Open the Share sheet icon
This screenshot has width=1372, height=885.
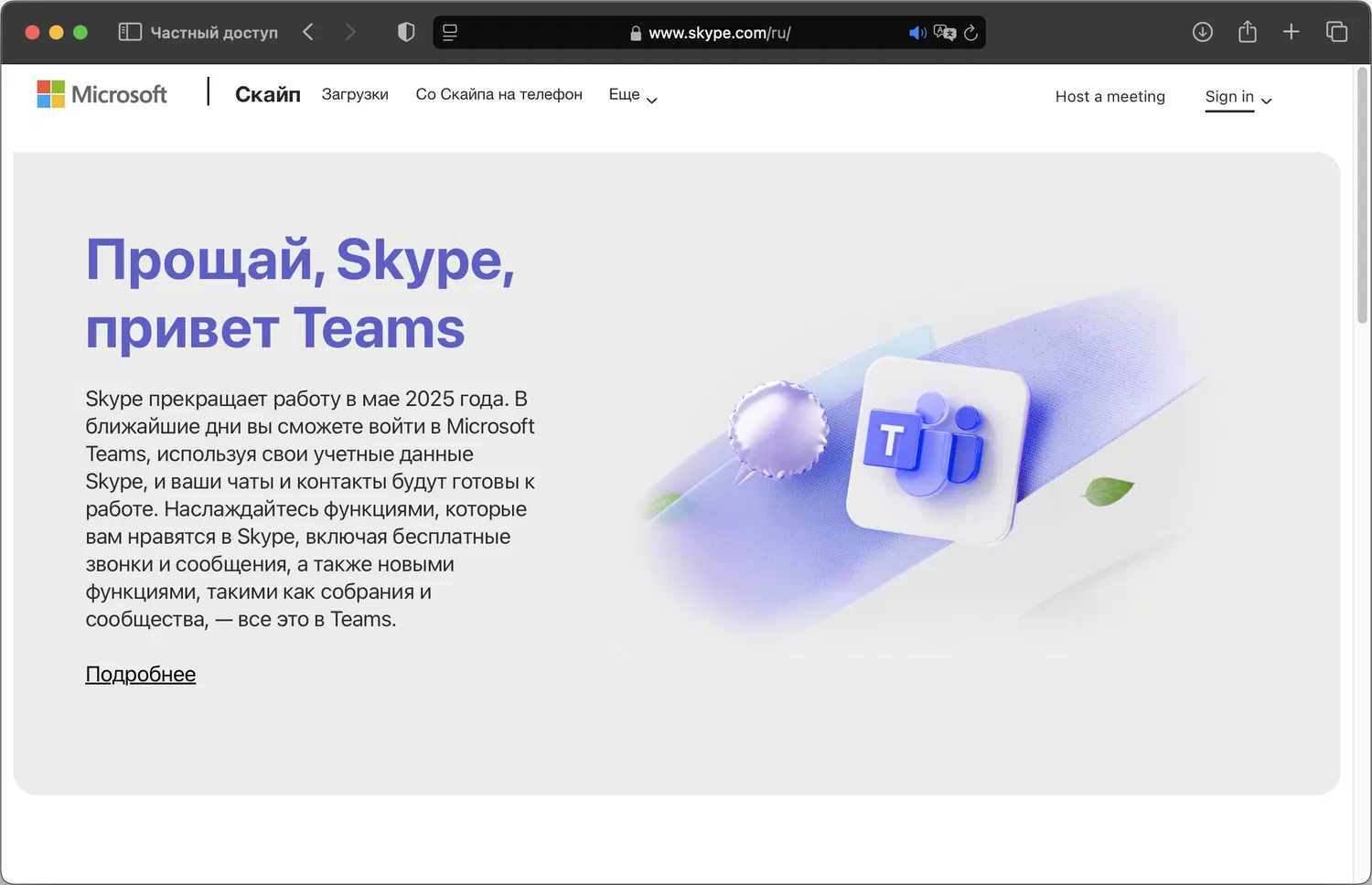tap(1248, 32)
